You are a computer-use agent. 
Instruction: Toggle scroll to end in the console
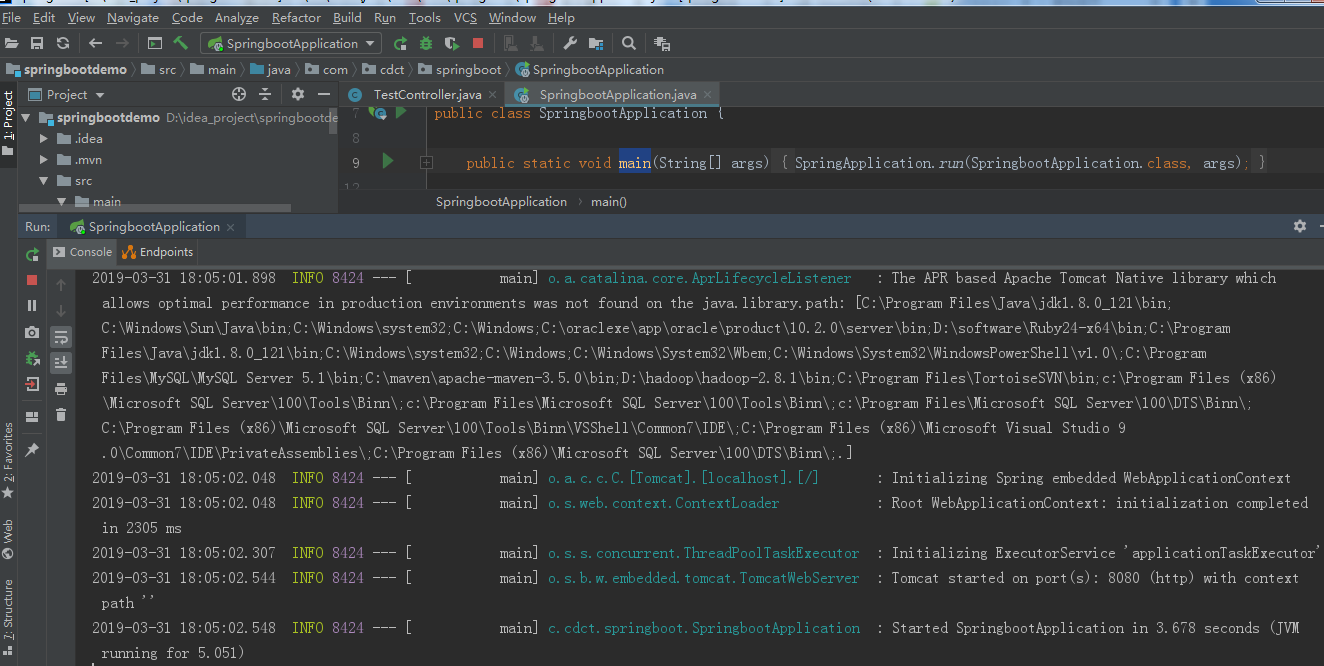point(61,362)
